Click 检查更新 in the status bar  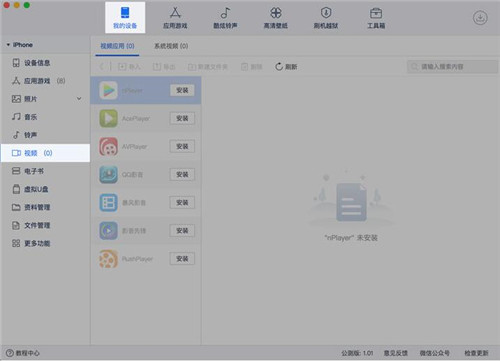(476, 353)
